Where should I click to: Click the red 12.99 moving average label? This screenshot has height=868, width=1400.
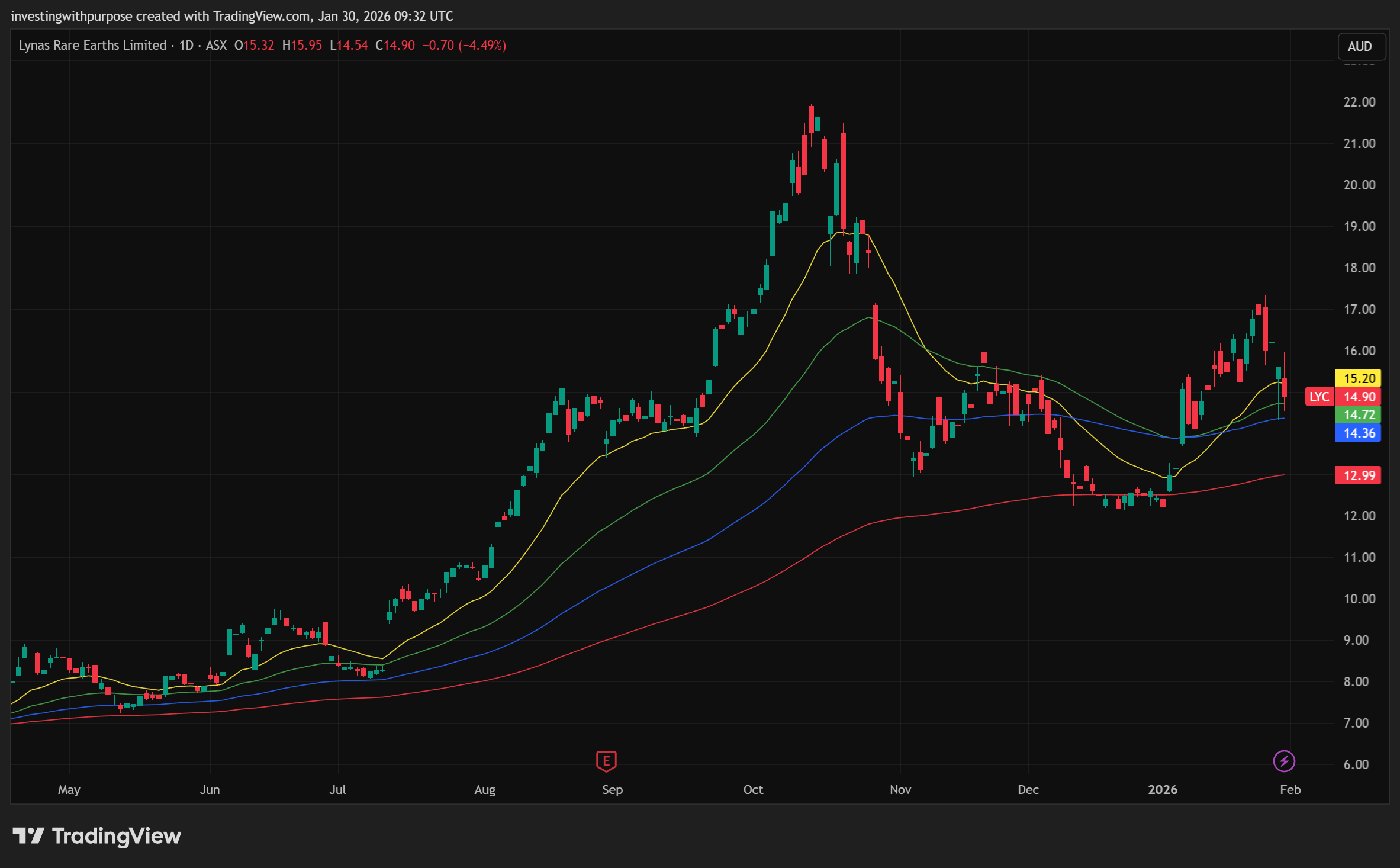1359,475
